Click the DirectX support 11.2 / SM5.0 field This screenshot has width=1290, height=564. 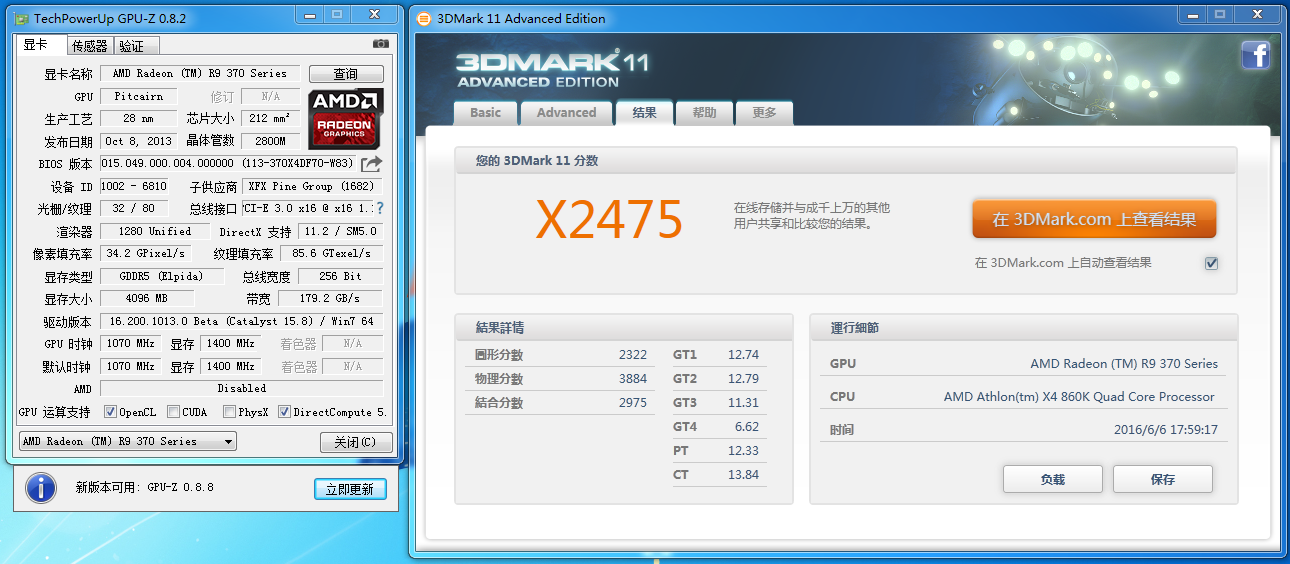pyautogui.click(x=340, y=232)
